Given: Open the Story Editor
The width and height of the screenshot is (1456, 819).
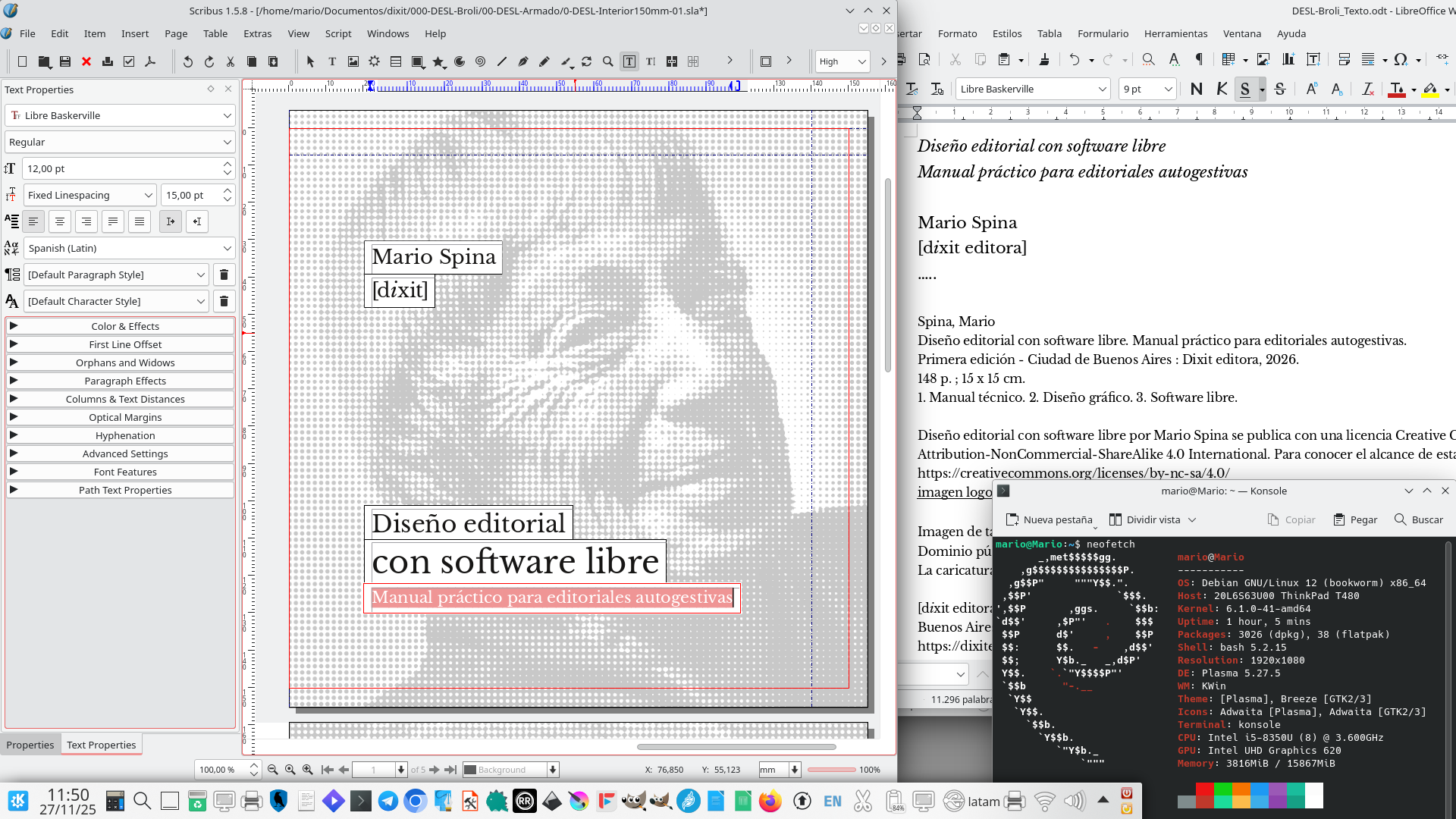Looking at the screenshot, I should tap(651, 61).
